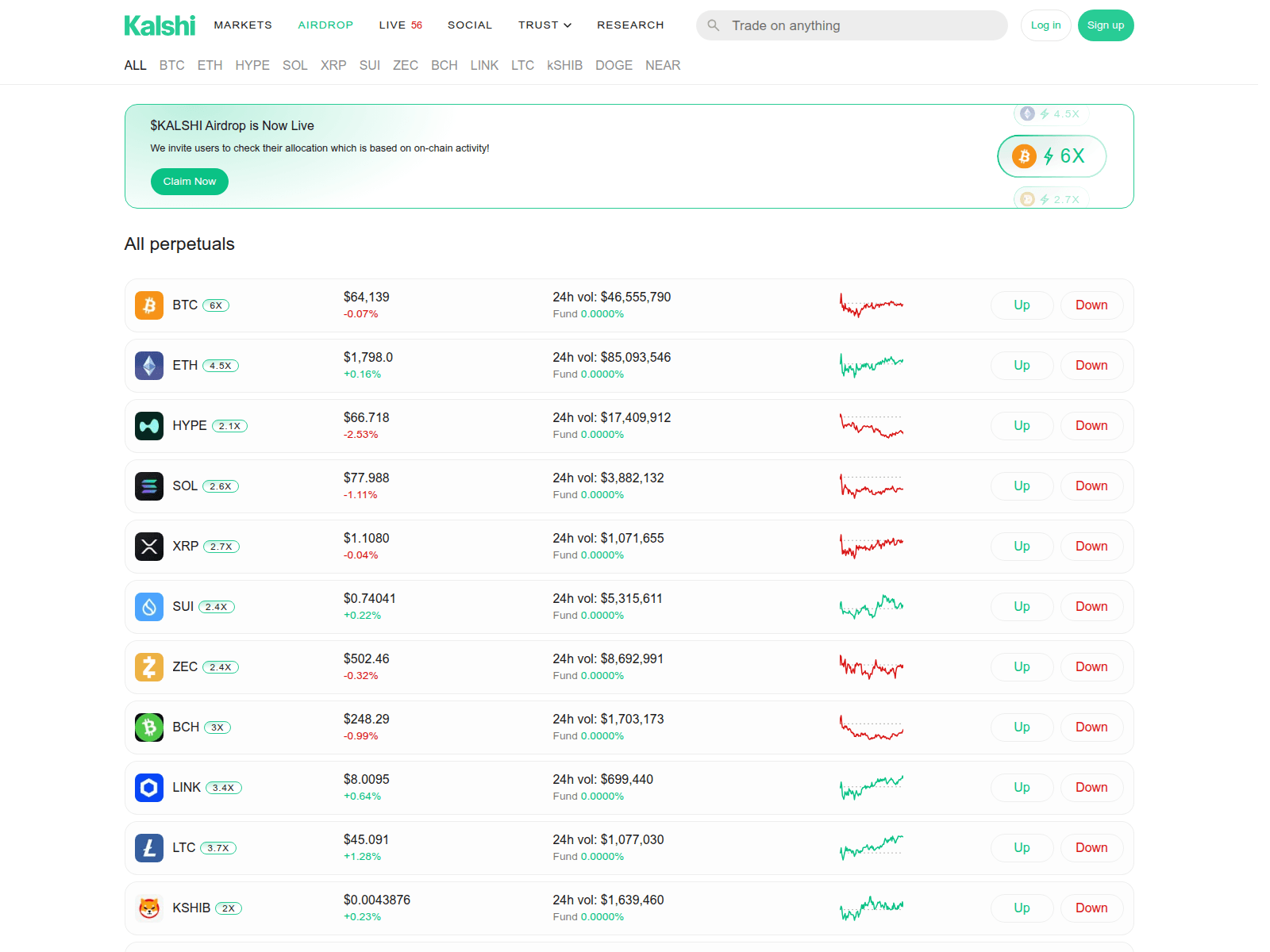Select the SOL filter tab
Screen dimensions: 1270x952
tap(295, 65)
